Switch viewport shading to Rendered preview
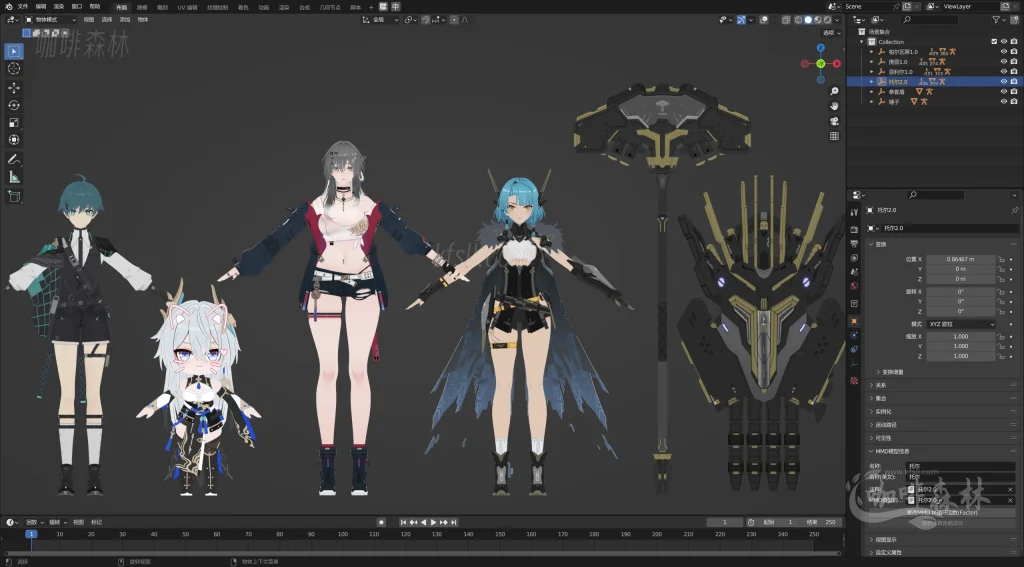 click(827, 20)
